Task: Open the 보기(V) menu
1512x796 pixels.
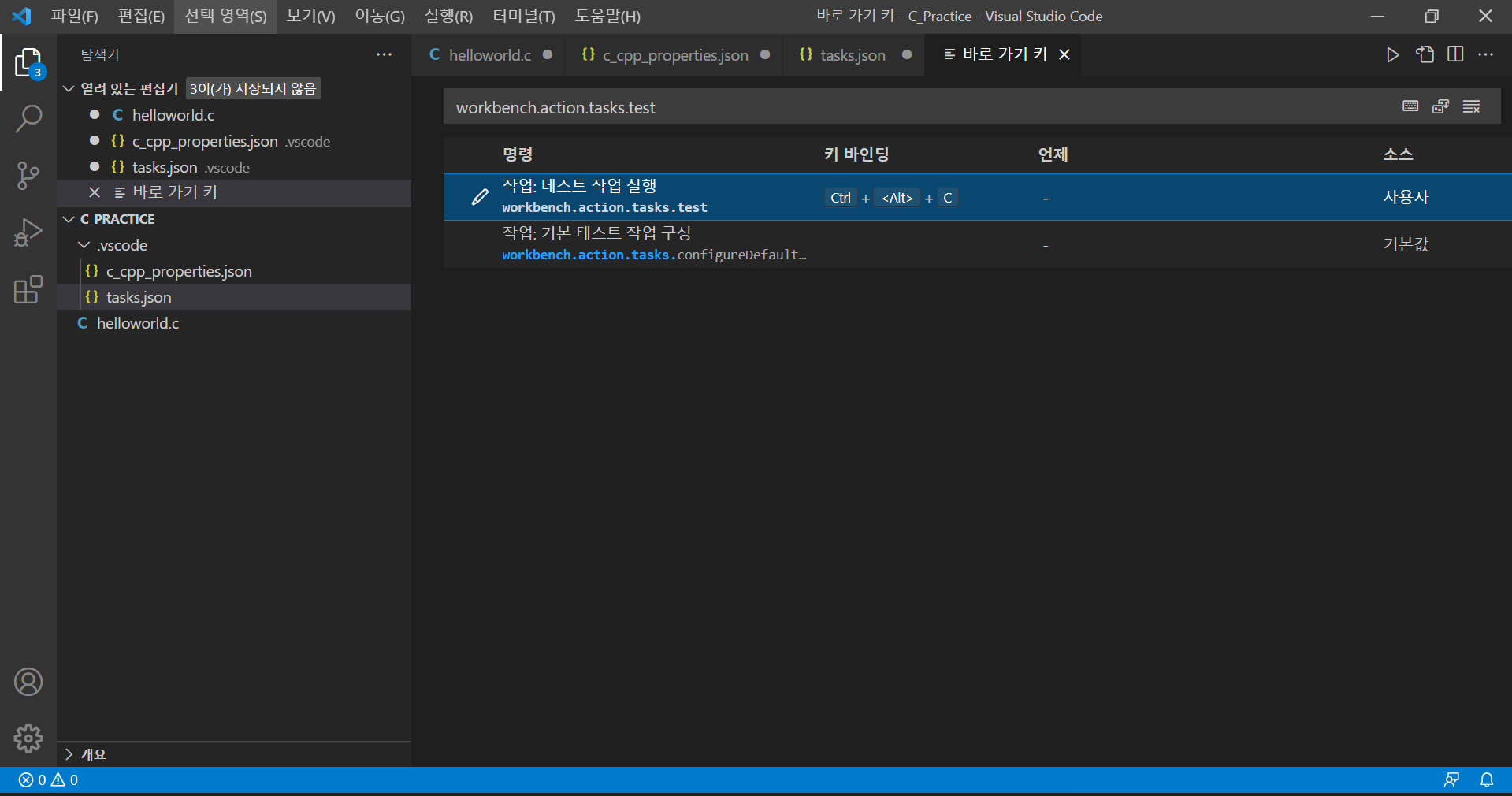Action: tap(310, 16)
